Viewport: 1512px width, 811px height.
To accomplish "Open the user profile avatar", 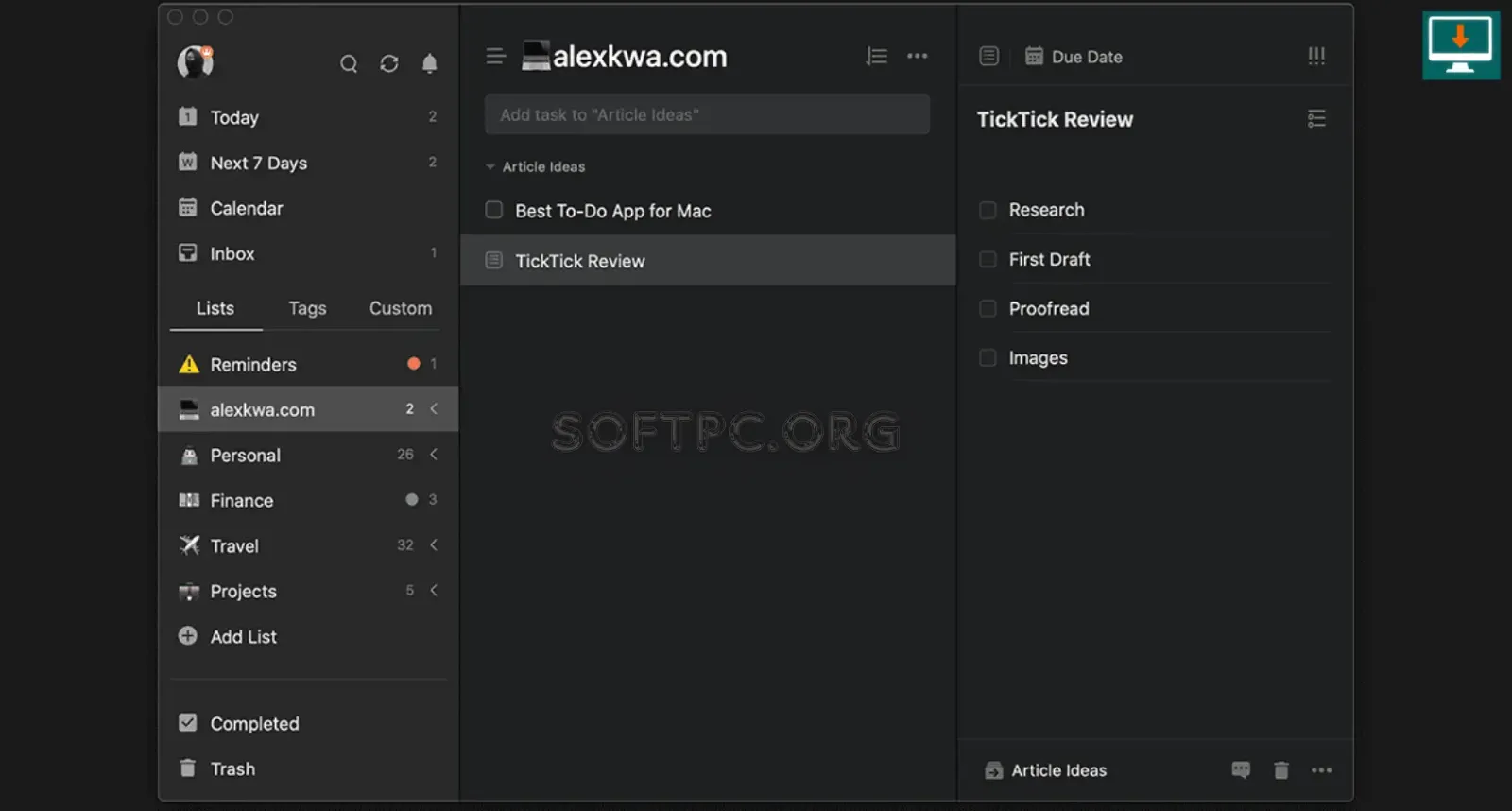I will click(x=196, y=62).
